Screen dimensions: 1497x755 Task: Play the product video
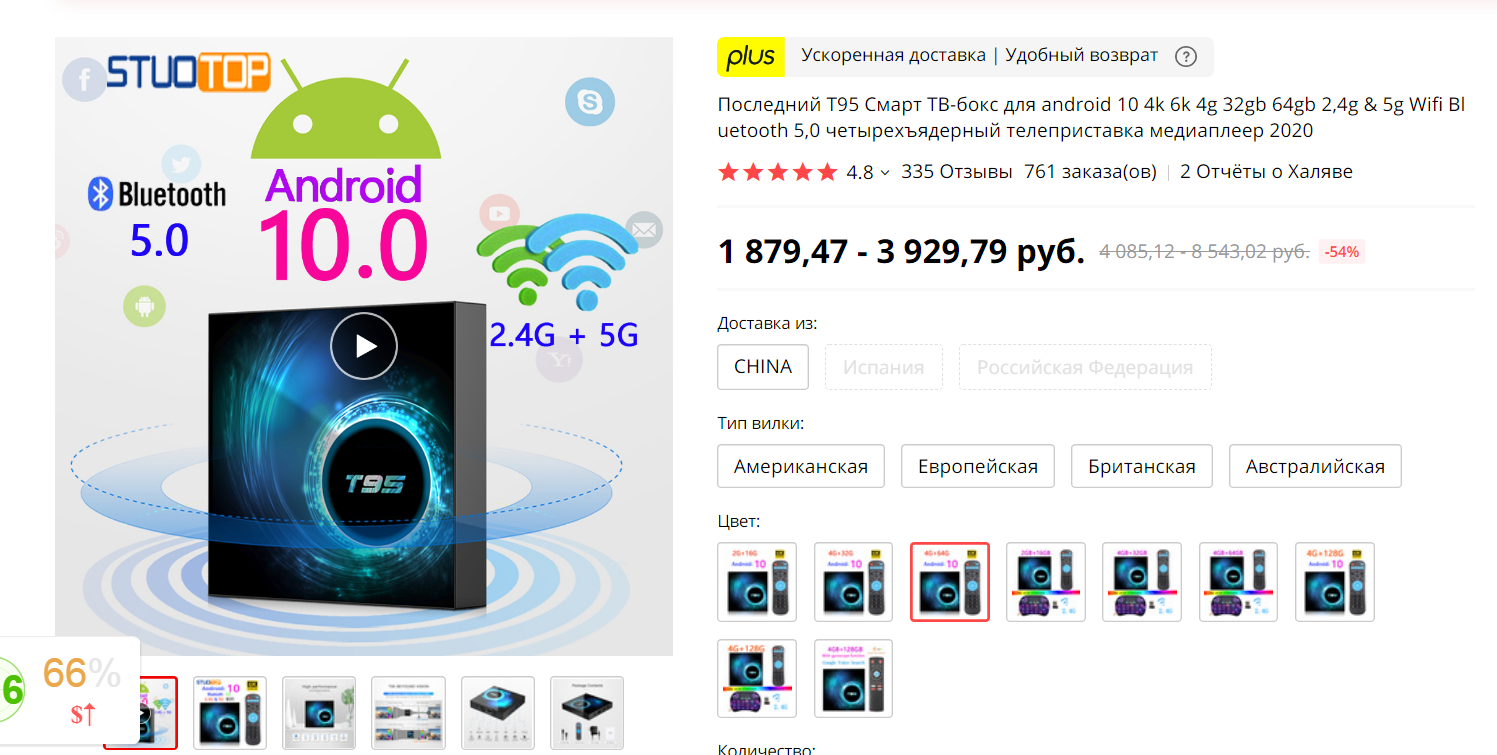[x=364, y=346]
